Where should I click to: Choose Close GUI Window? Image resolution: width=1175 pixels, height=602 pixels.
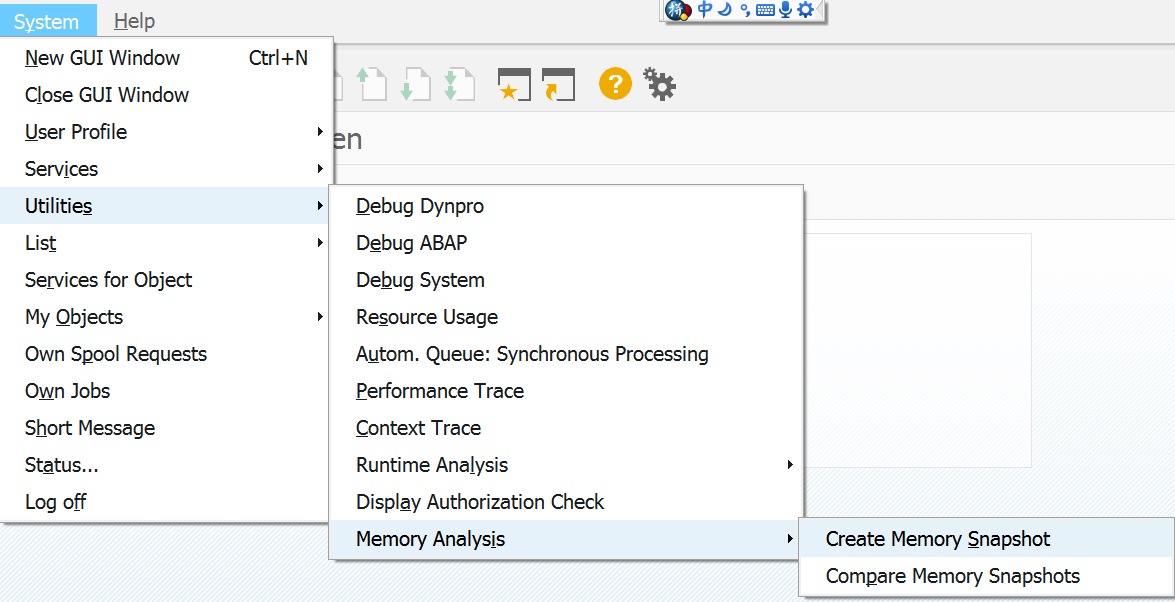click(x=166, y=94)
